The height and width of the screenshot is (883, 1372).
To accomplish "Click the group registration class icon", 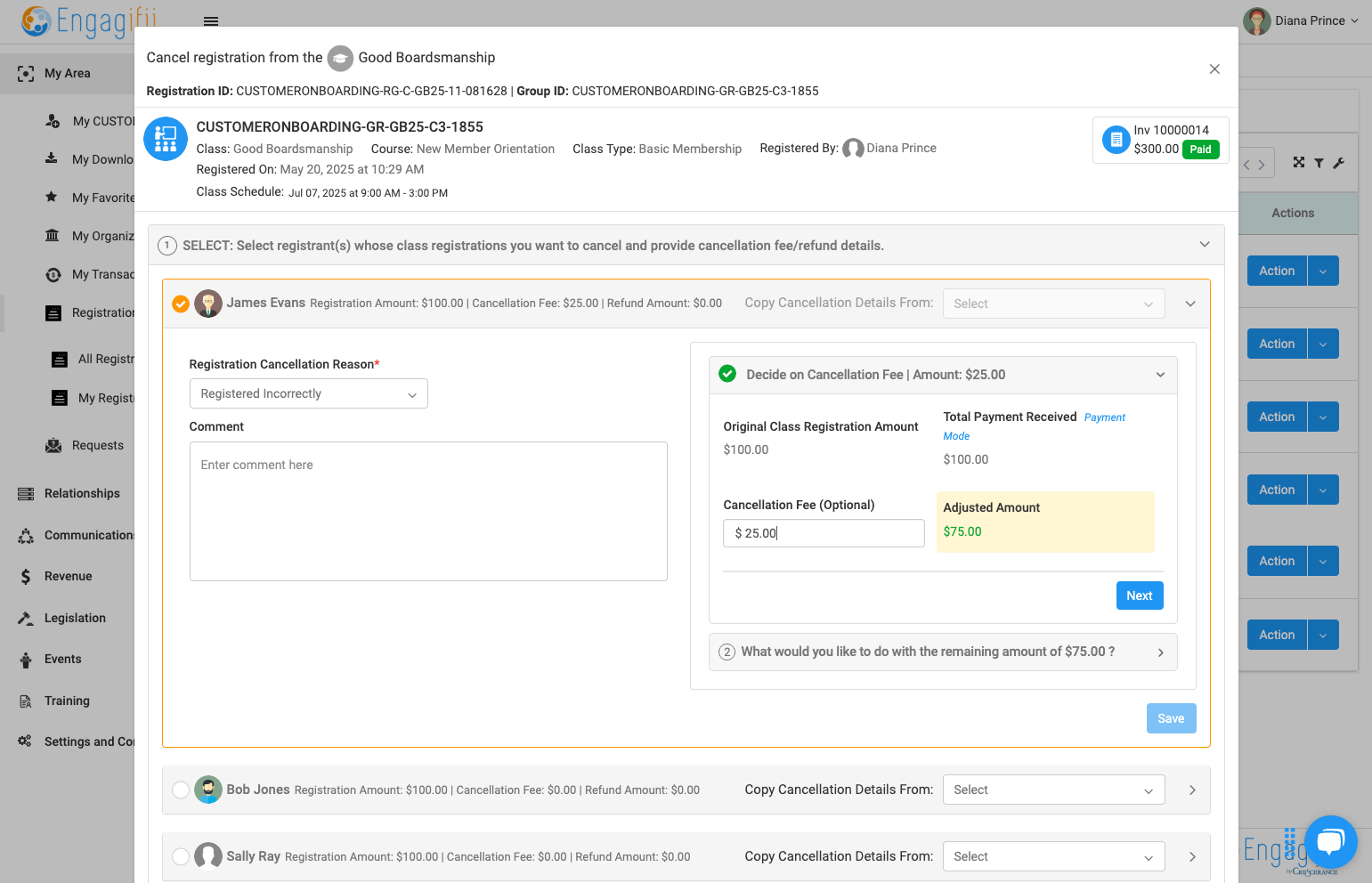I will (166, 139).
